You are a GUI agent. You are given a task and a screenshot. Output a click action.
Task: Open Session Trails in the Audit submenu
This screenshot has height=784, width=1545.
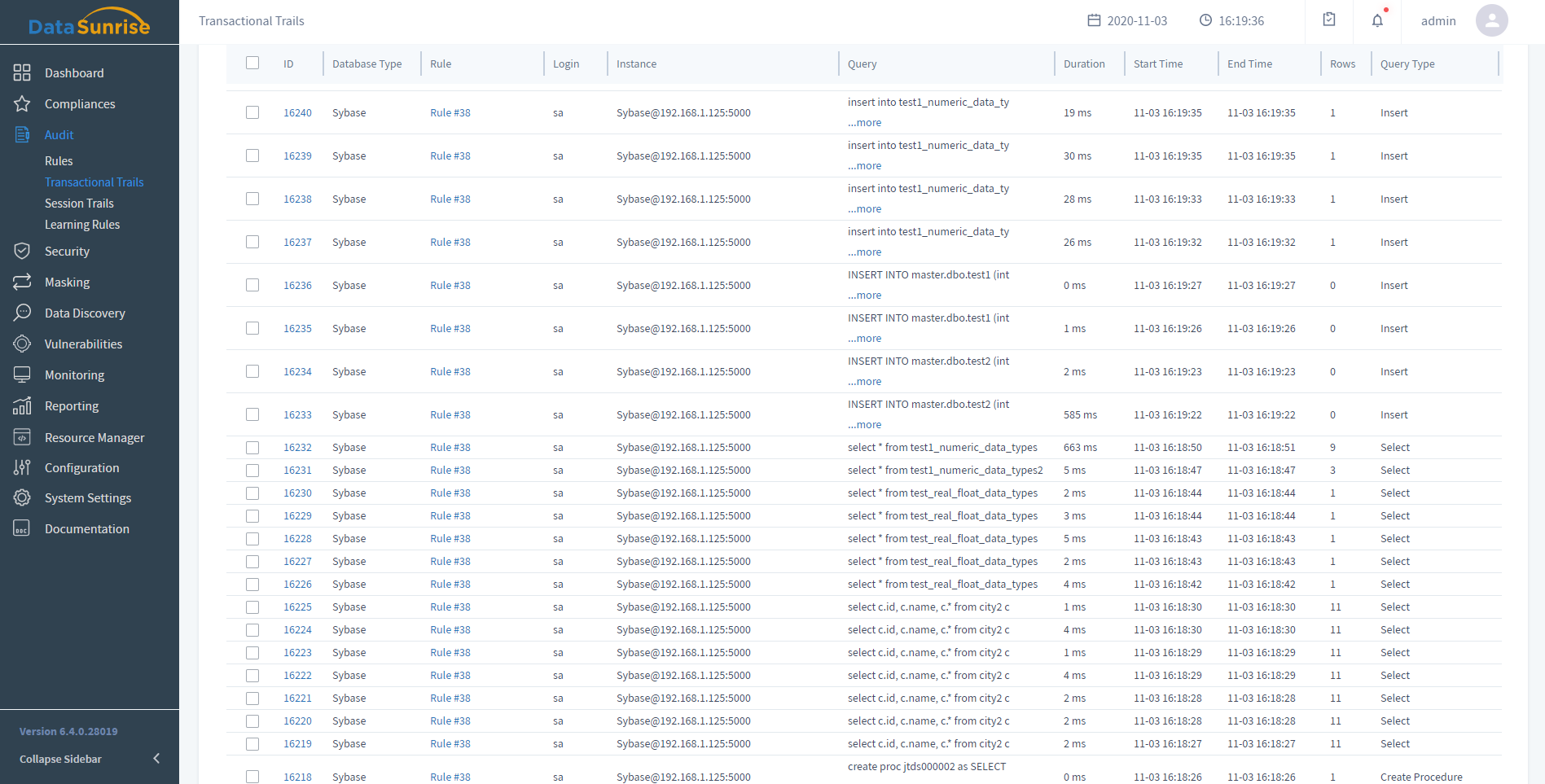point(79,204)
